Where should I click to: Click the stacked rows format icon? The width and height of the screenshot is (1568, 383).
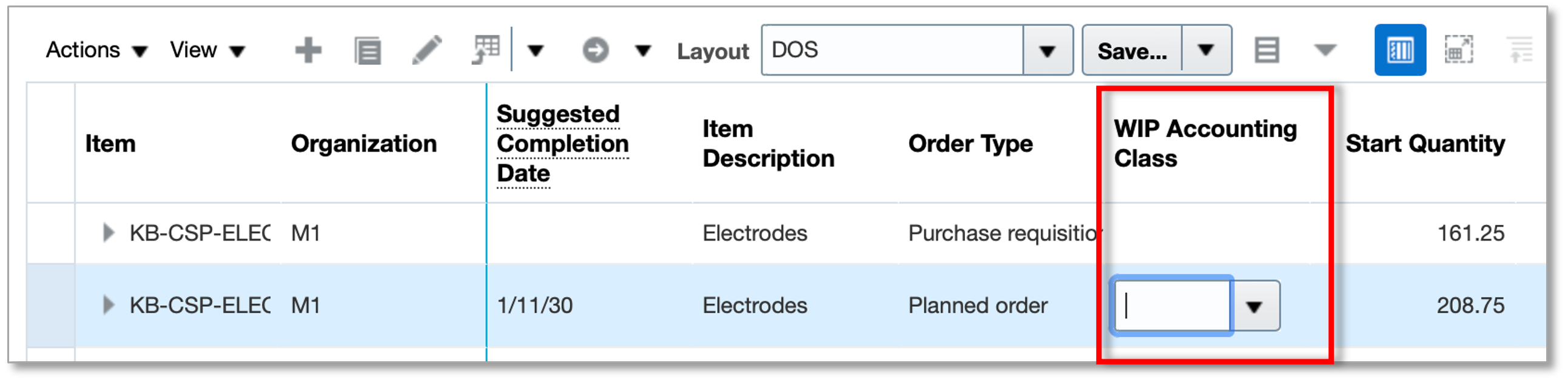[x=1267, y=50]
